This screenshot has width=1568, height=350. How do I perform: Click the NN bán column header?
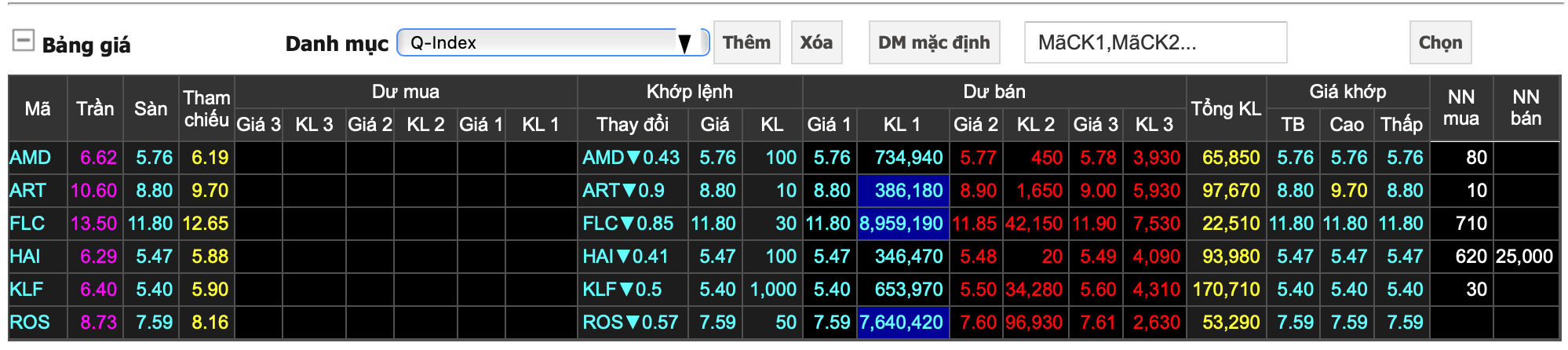point(1526,108)
